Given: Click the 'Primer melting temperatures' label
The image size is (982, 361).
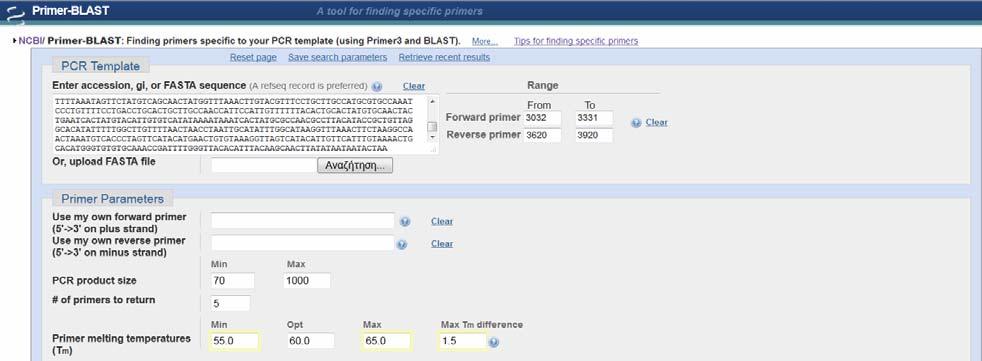Looking at the screenshot, I should pos(121,344).
